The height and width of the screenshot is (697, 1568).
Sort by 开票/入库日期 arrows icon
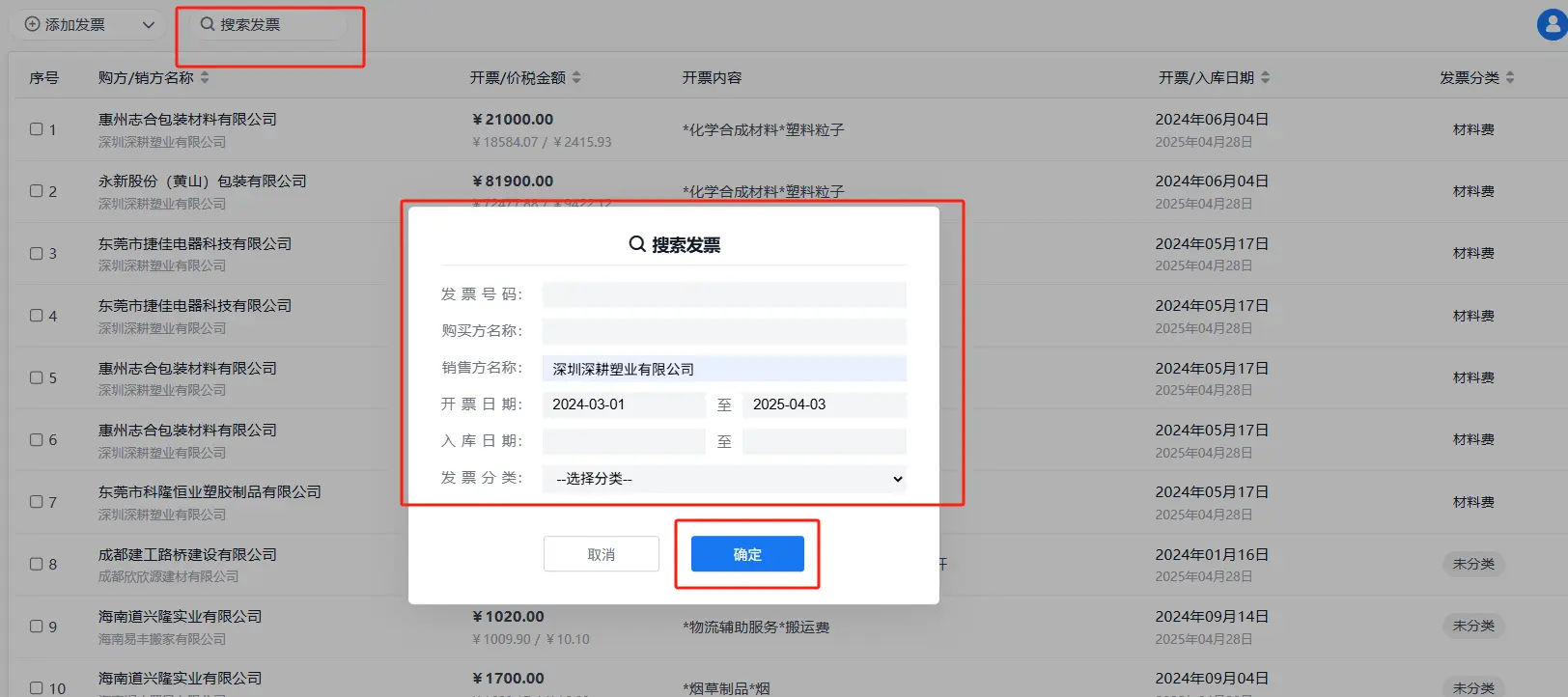[1265, 77]
